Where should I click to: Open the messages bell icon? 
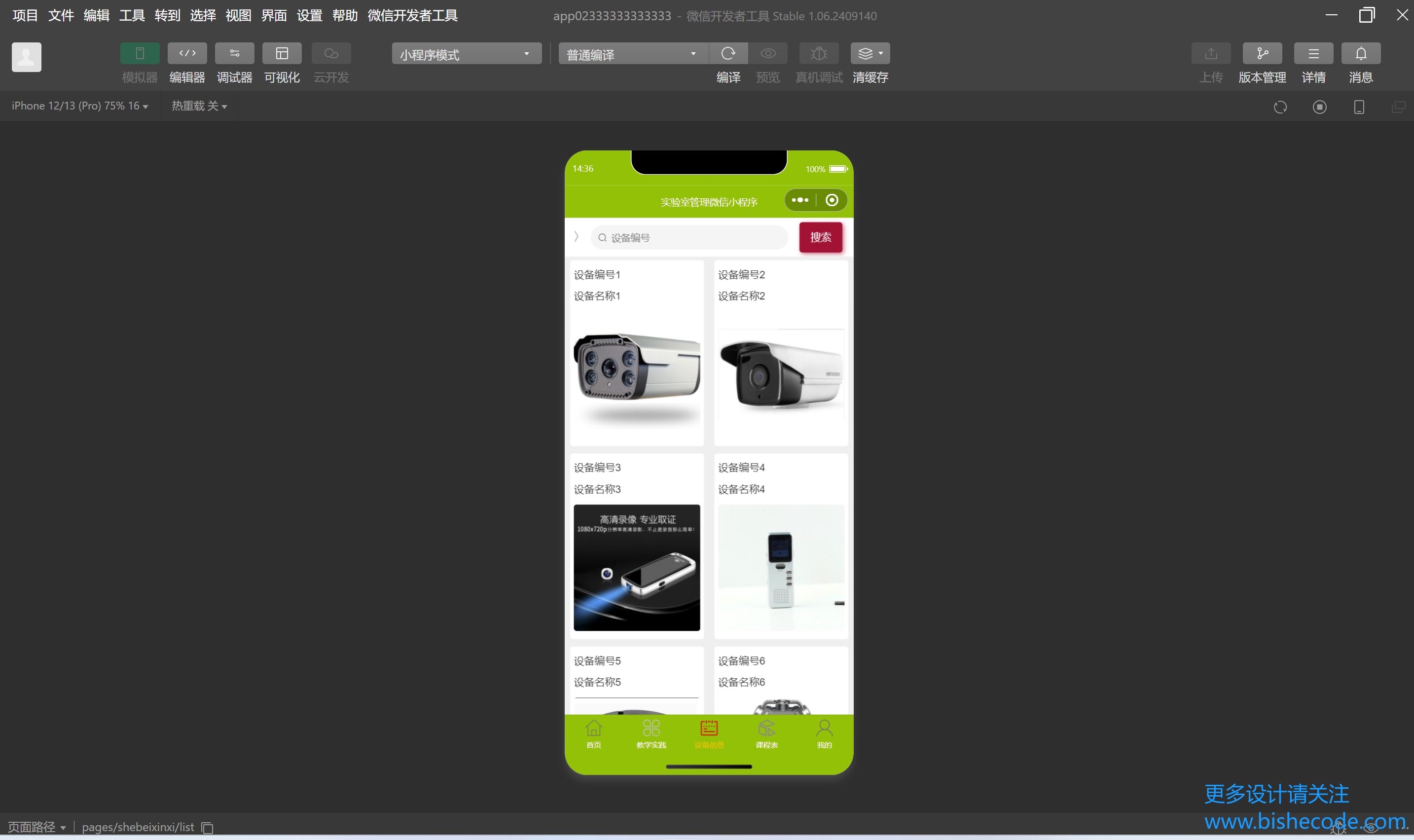[x=1361, y=54]
